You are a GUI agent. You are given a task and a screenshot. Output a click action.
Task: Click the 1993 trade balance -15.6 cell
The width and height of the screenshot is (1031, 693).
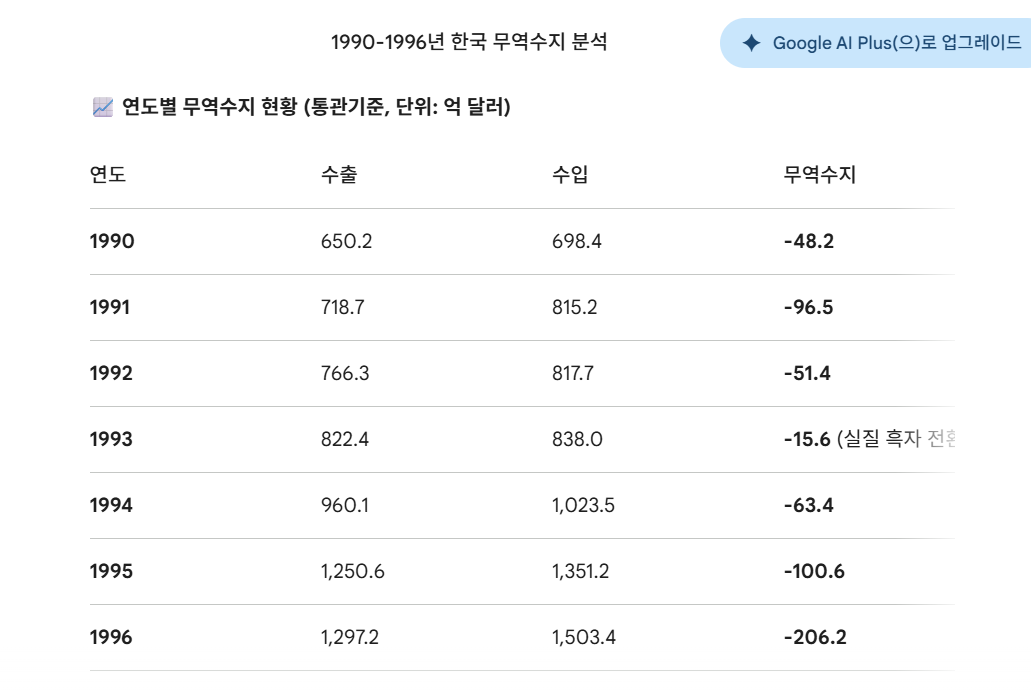(808, 439)
